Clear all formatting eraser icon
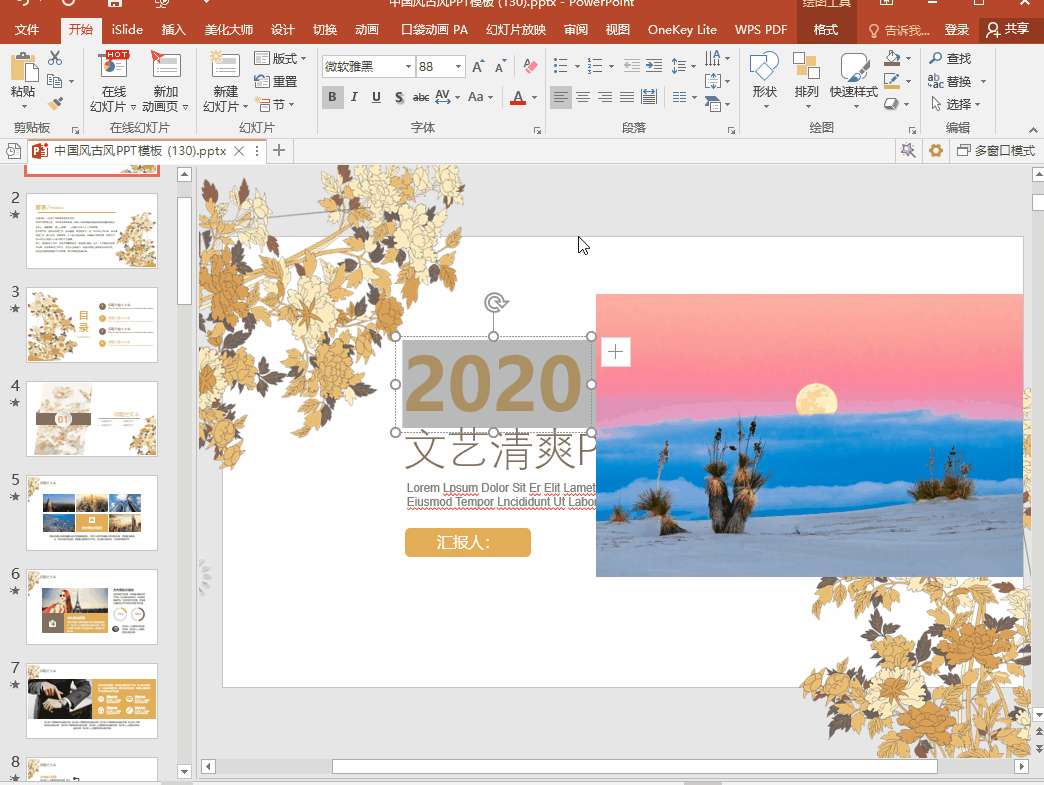Image resolution: width=1044 pixels, height=785 pixels. 530,67
